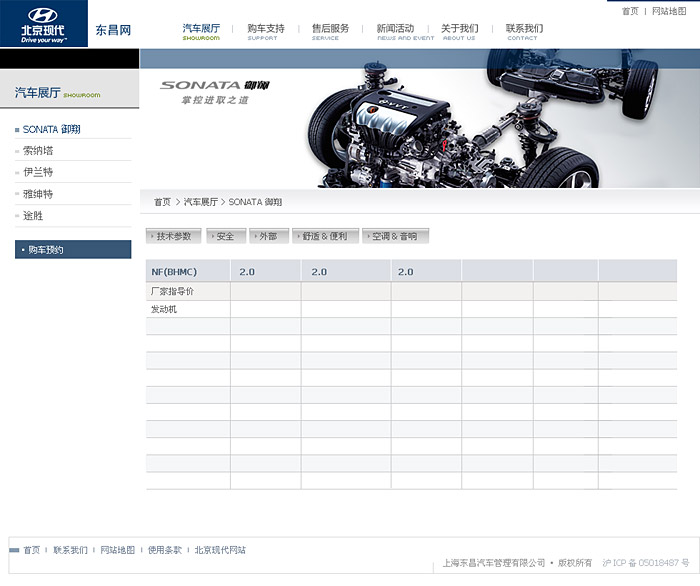Viewport: 700px width, 586px height.
Task: Click the NF(BHMC) table header cell
Action: click(188, 271)
